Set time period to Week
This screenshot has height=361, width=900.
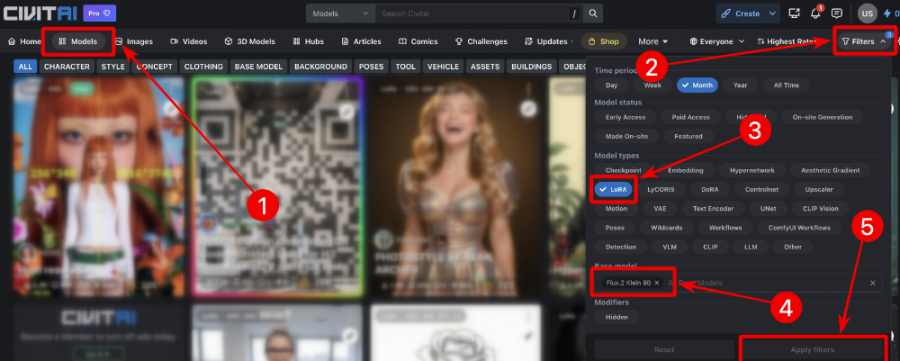click(x=653, y=85)
